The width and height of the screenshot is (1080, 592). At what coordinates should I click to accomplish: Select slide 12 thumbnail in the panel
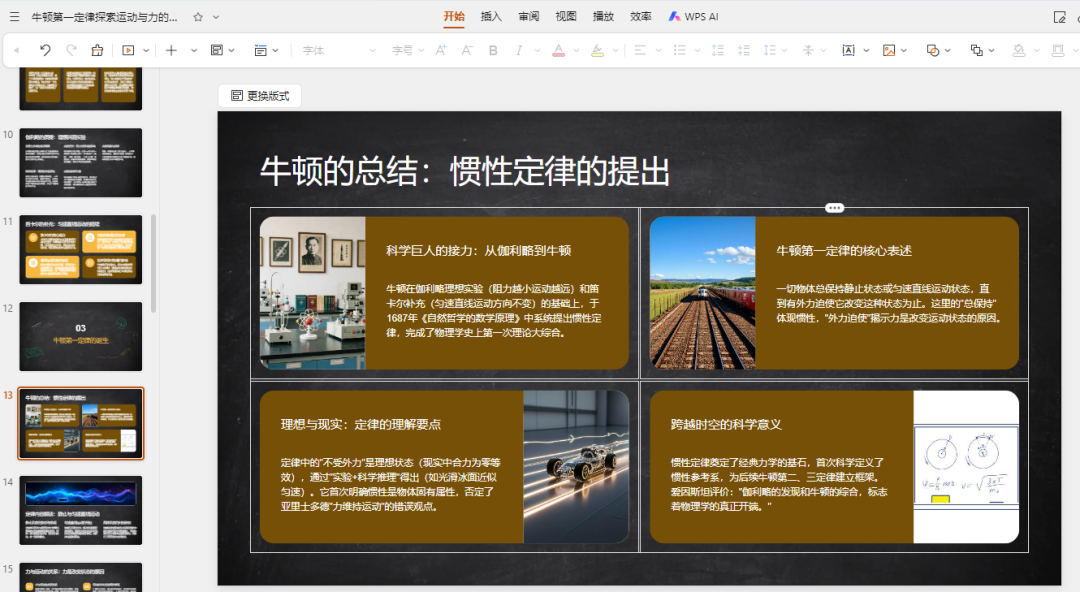(80, 337)
